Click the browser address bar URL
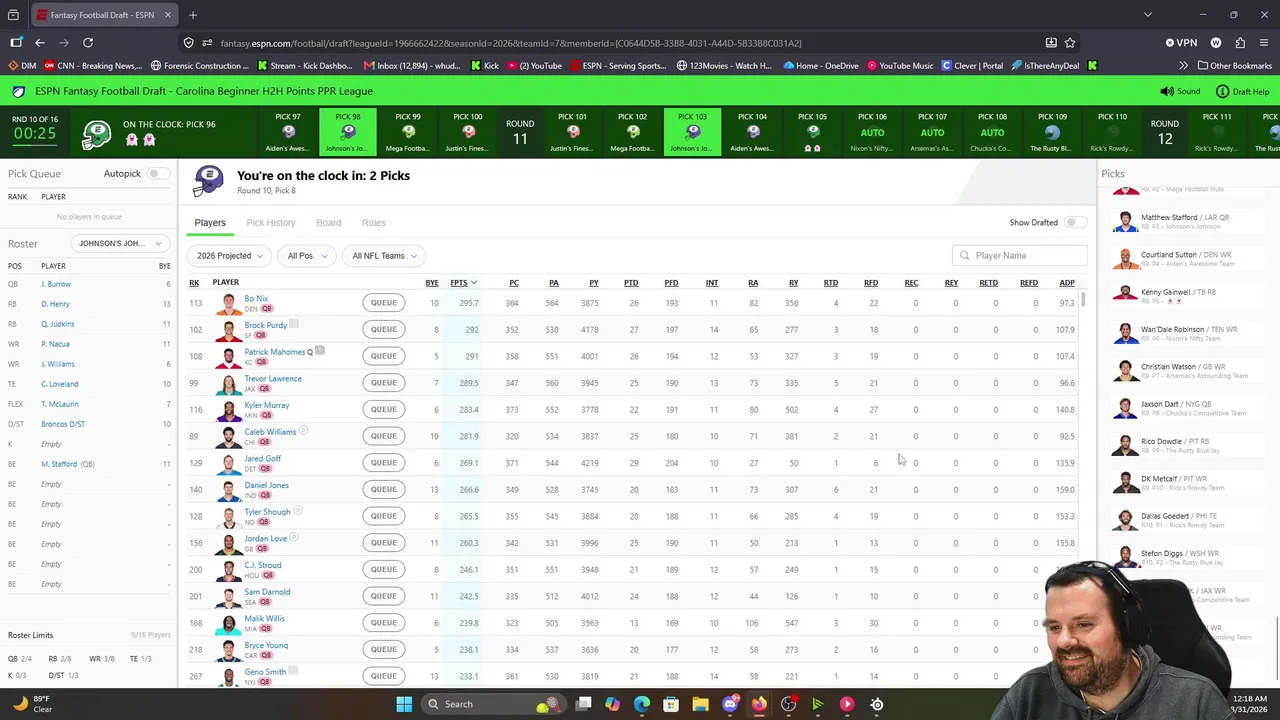 tap(511, 43)
